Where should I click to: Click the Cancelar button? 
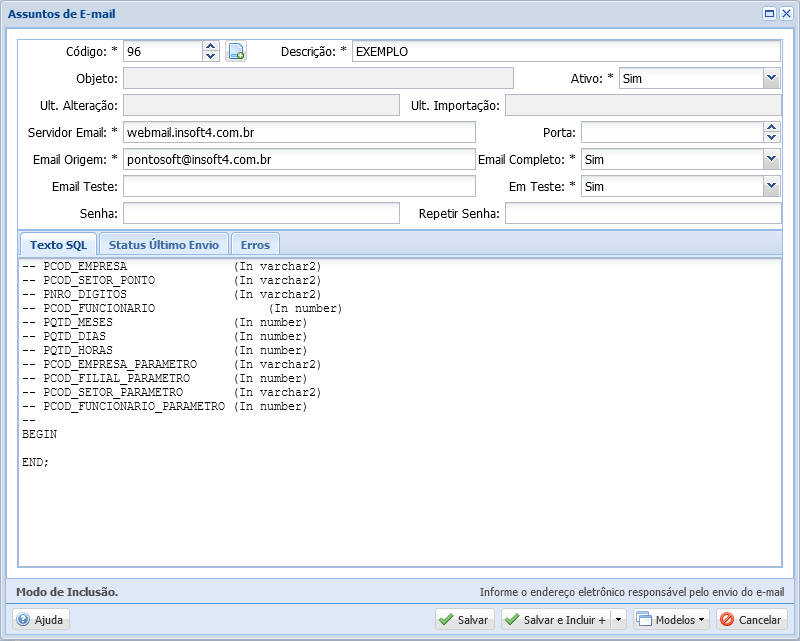click(751, 620)
